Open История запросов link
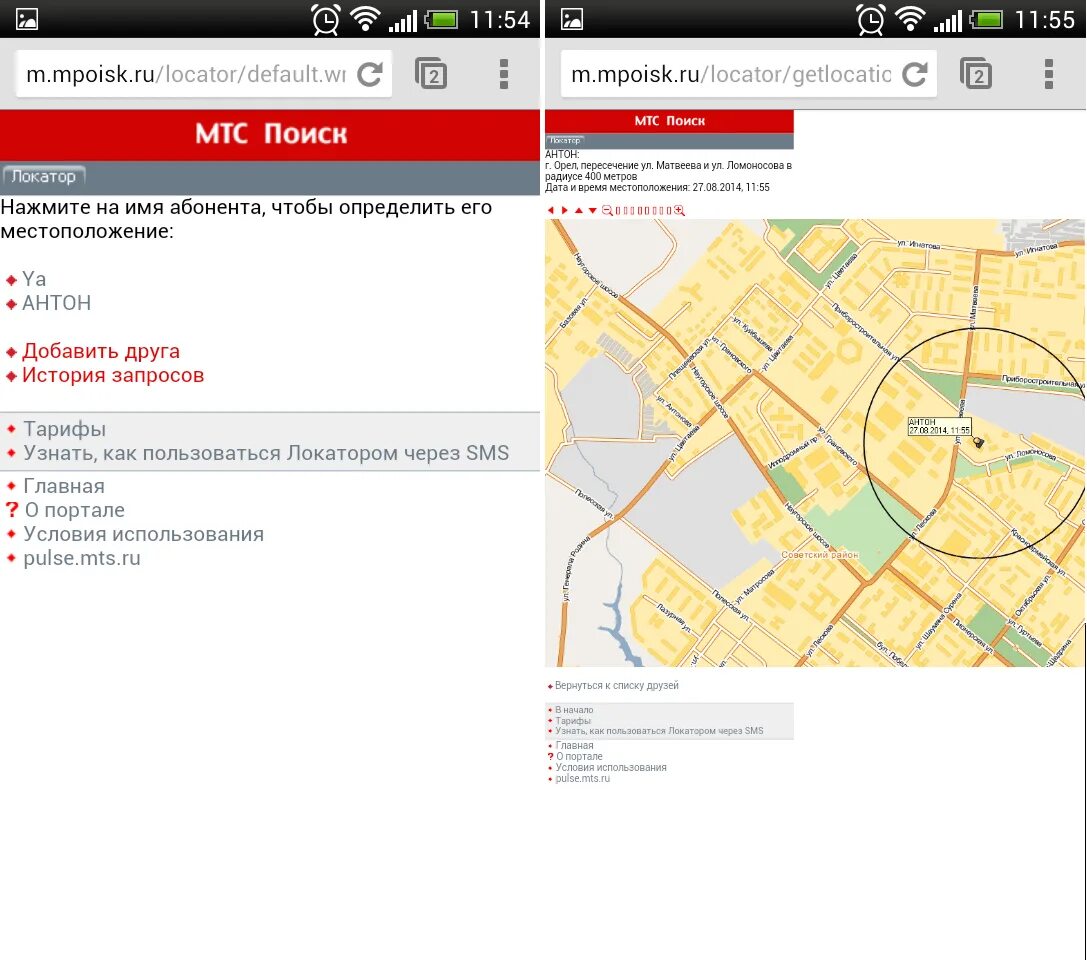 pyautogui.click(x=113, y=375)
